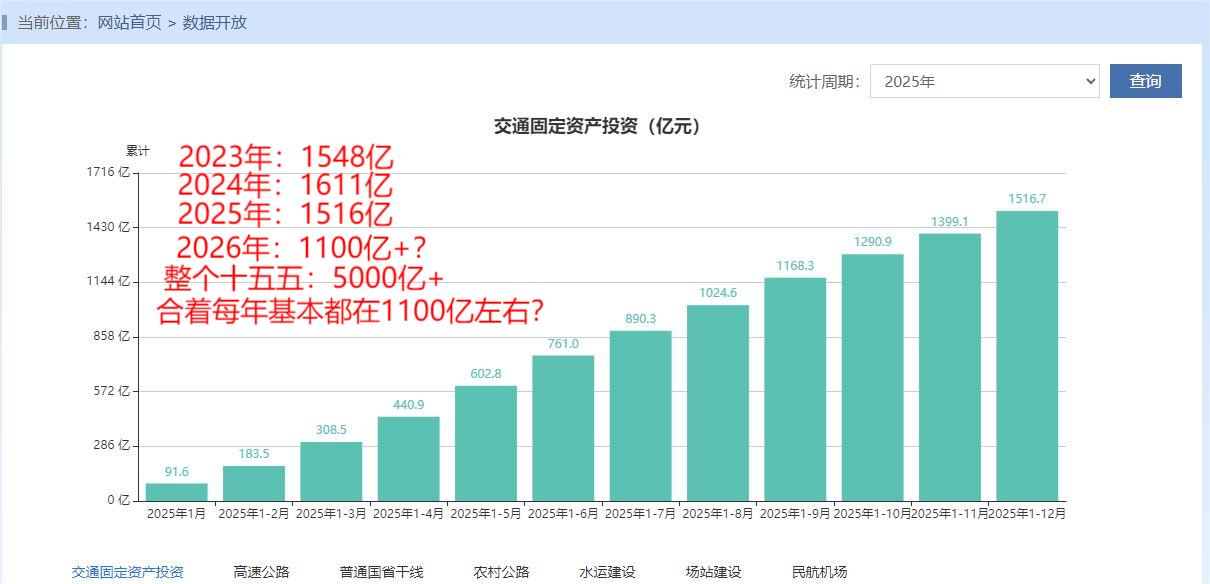Image resolution: width=1210 pixels, height=584 pixels.
Task: Click the 2025年1-6月 bar valued 761.0
Action: point(563,428)
